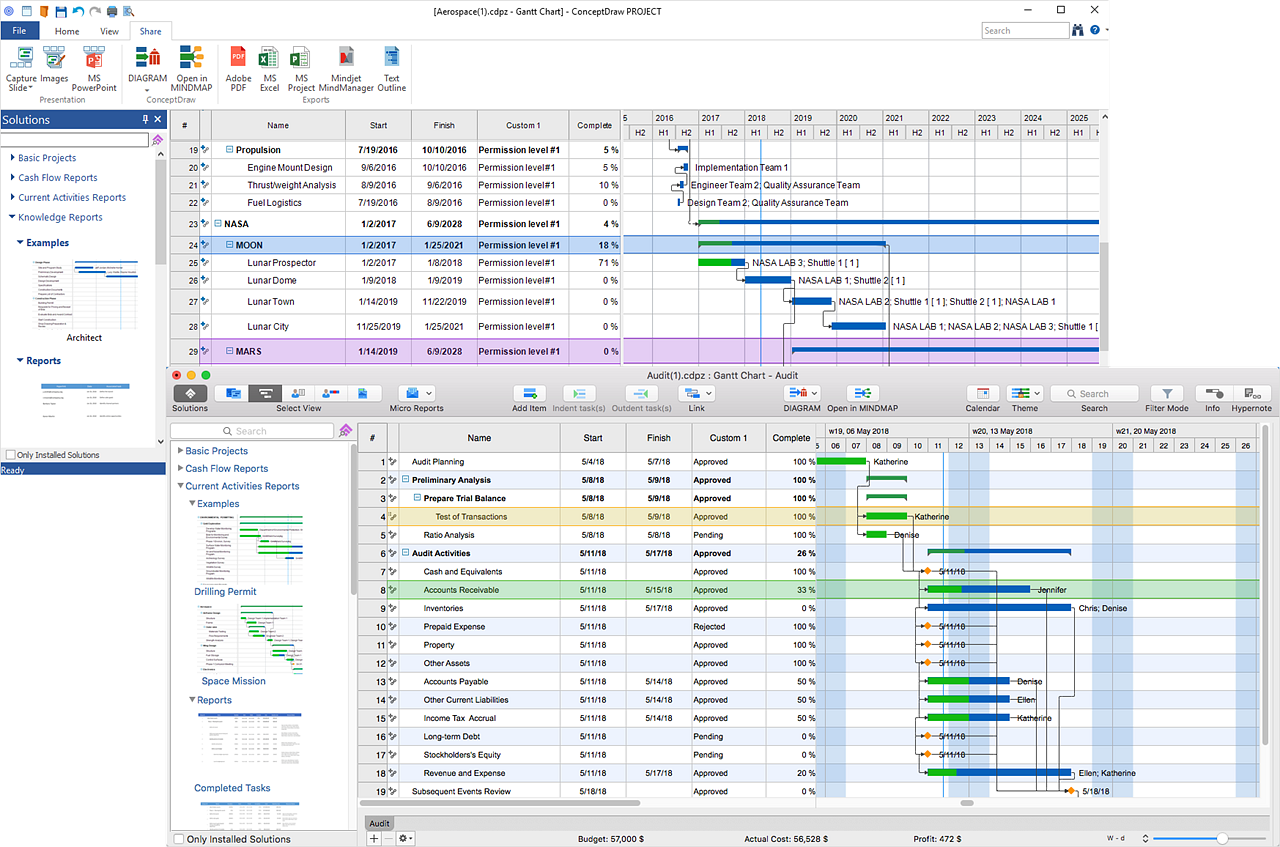Select Resources view in Audit Select View

point(299,394)
